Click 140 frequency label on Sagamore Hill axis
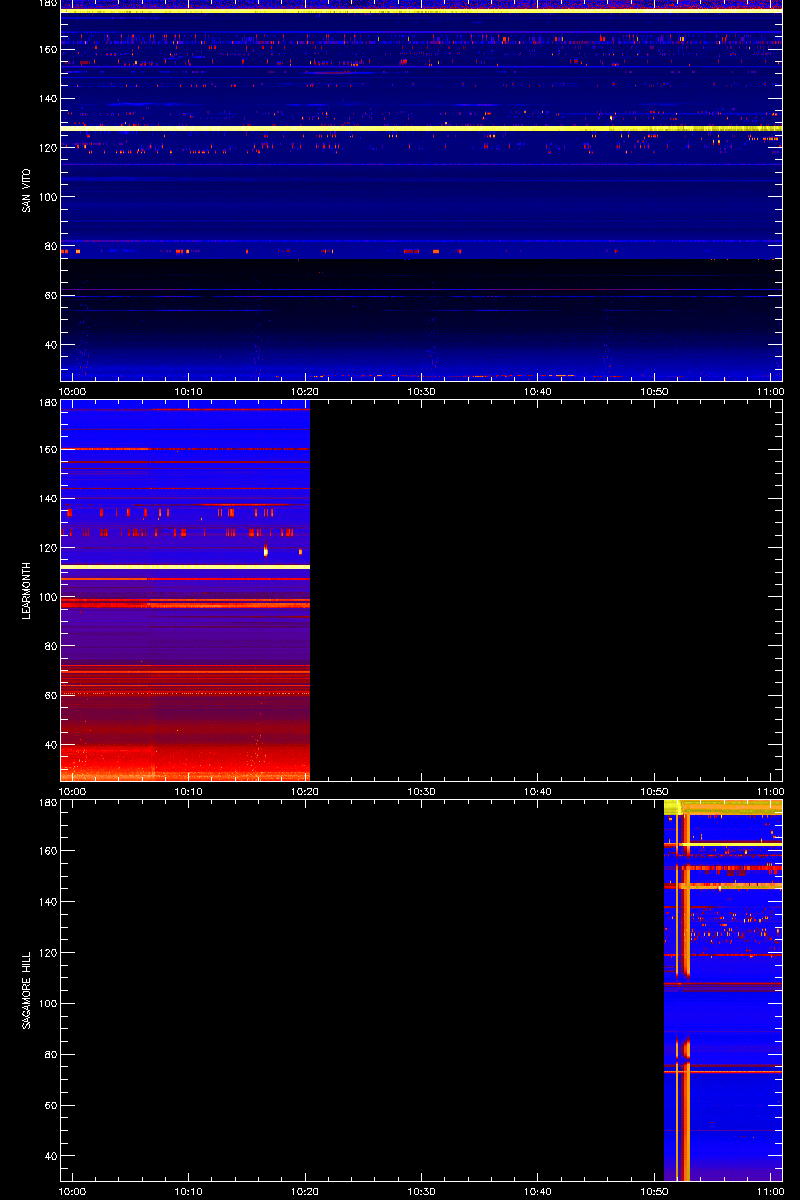The image size is (800, 1200). [x=47, y=902]
